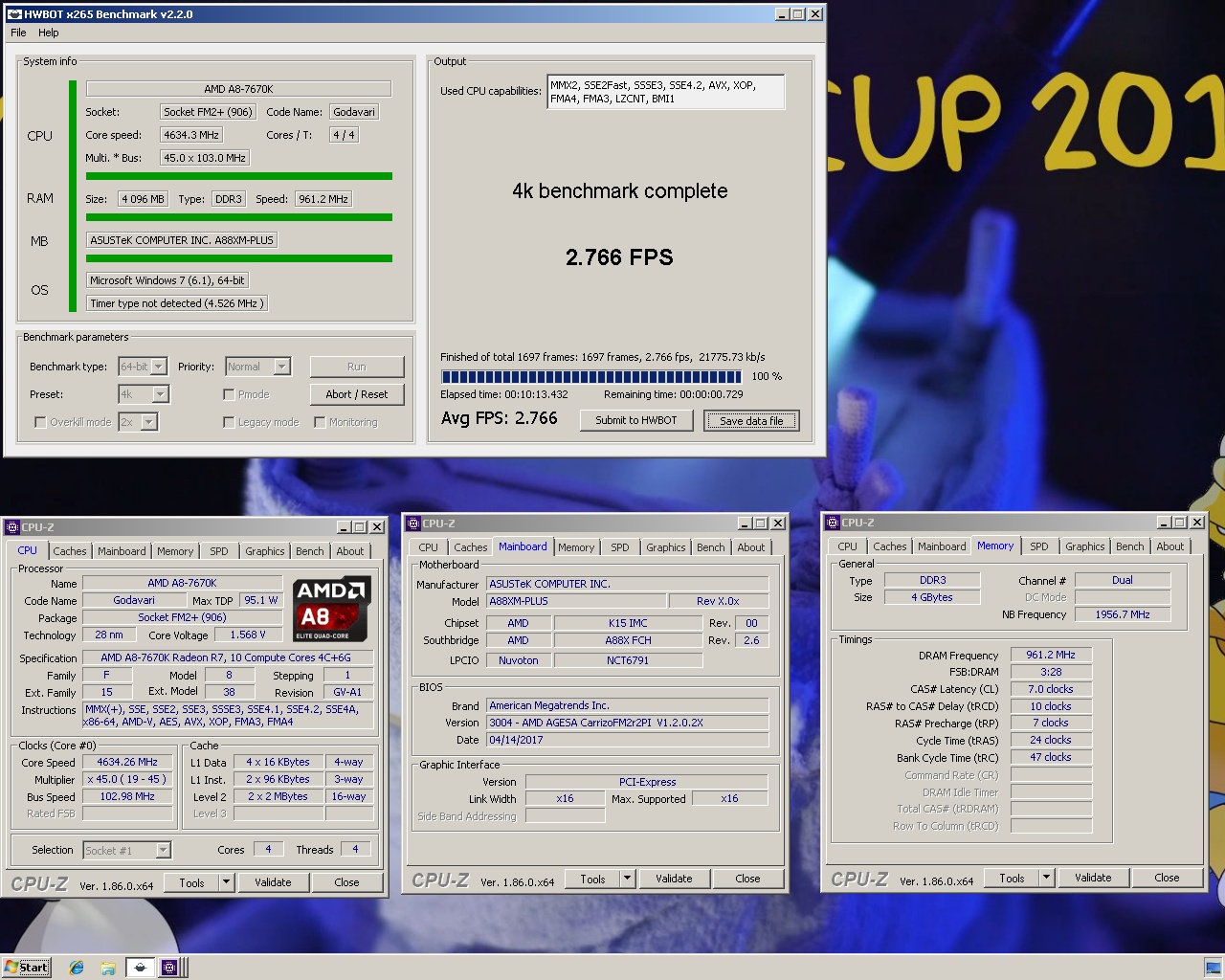Click title icon of CPU-Z Mainboard window
This screenshot has width=1225, height=980.
[x=413, y=523]
